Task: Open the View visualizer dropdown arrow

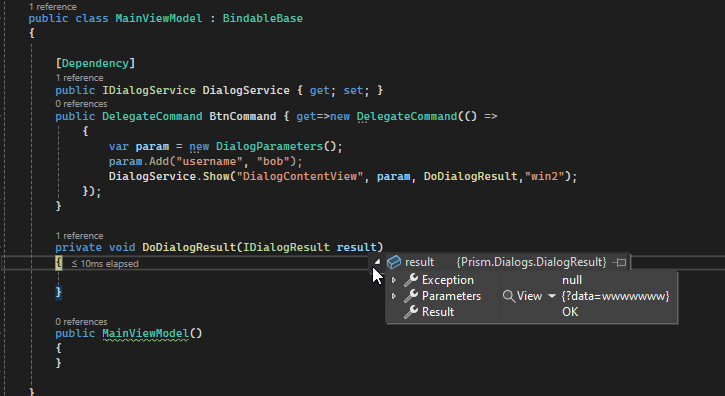Action: pos(552,296)
